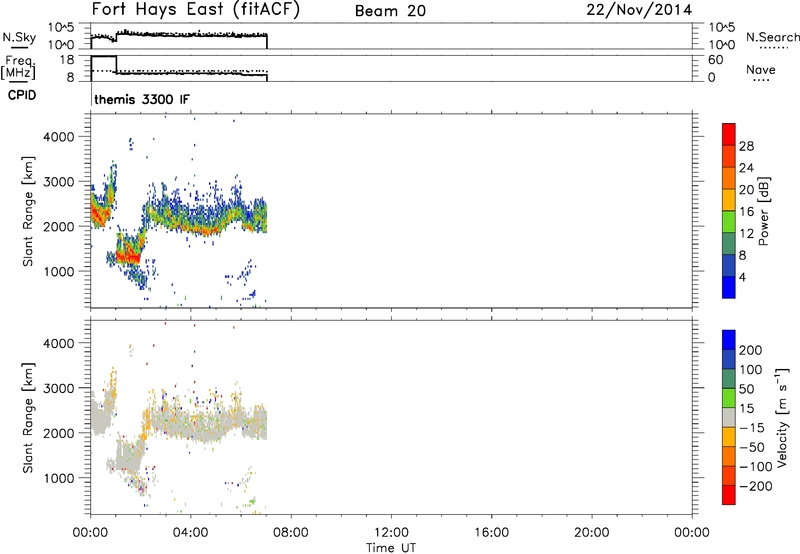Click the 'N.Sky' legend label
The height and width of the screenshot is (554, 800).
[19, 37]
